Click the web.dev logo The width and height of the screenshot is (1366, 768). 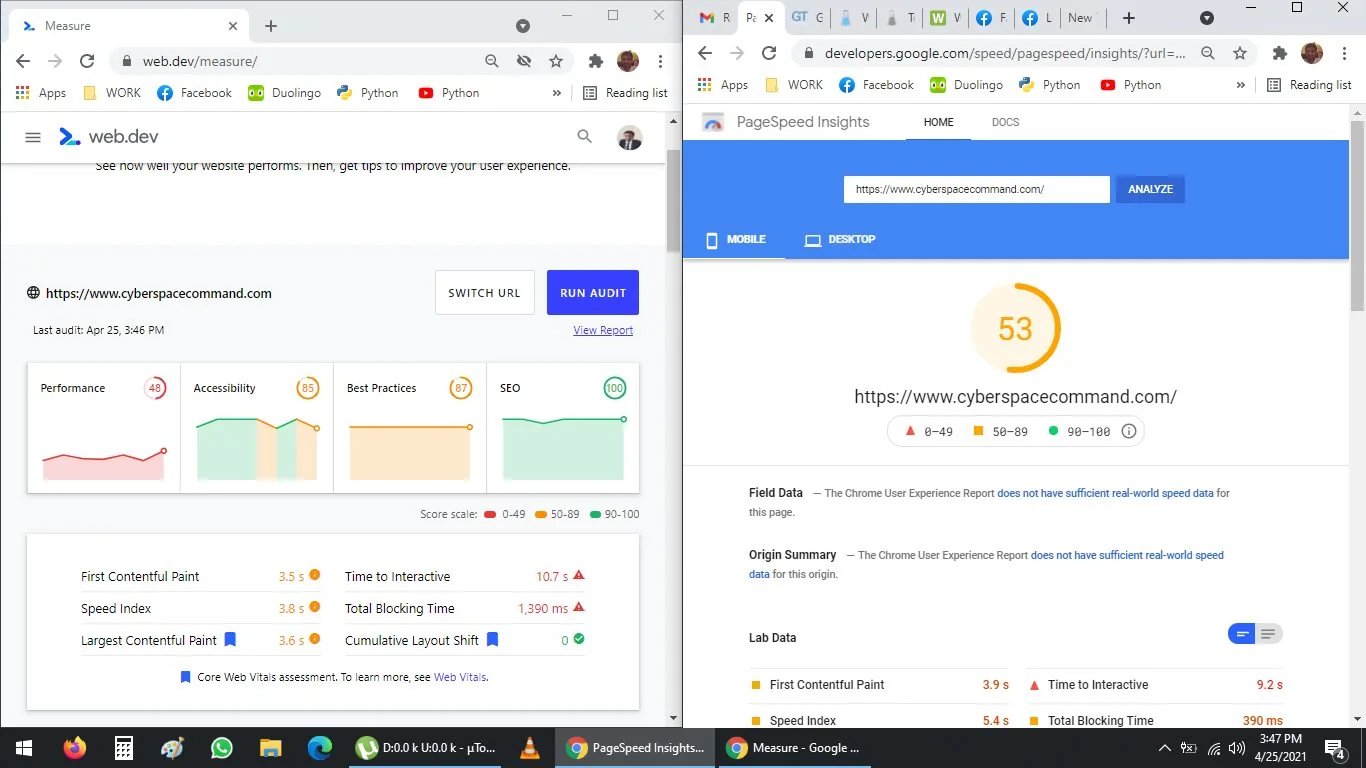[x=108, y=137]
